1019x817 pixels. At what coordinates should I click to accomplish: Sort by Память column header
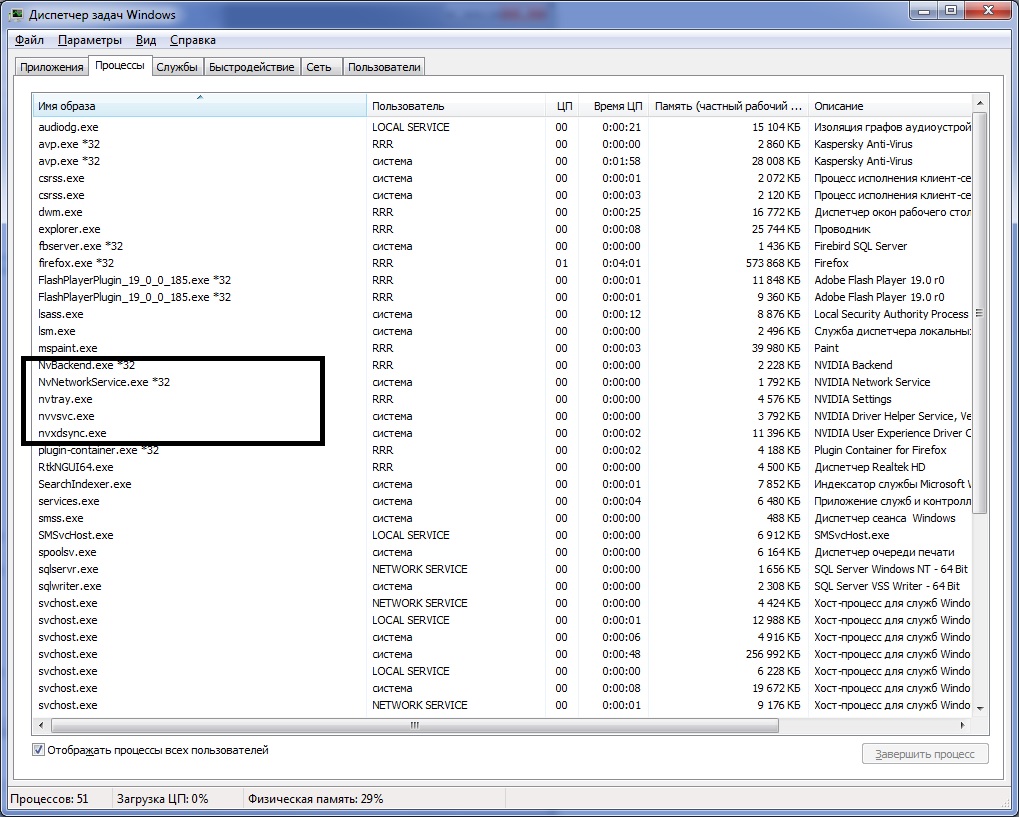[x=729, y=106]
